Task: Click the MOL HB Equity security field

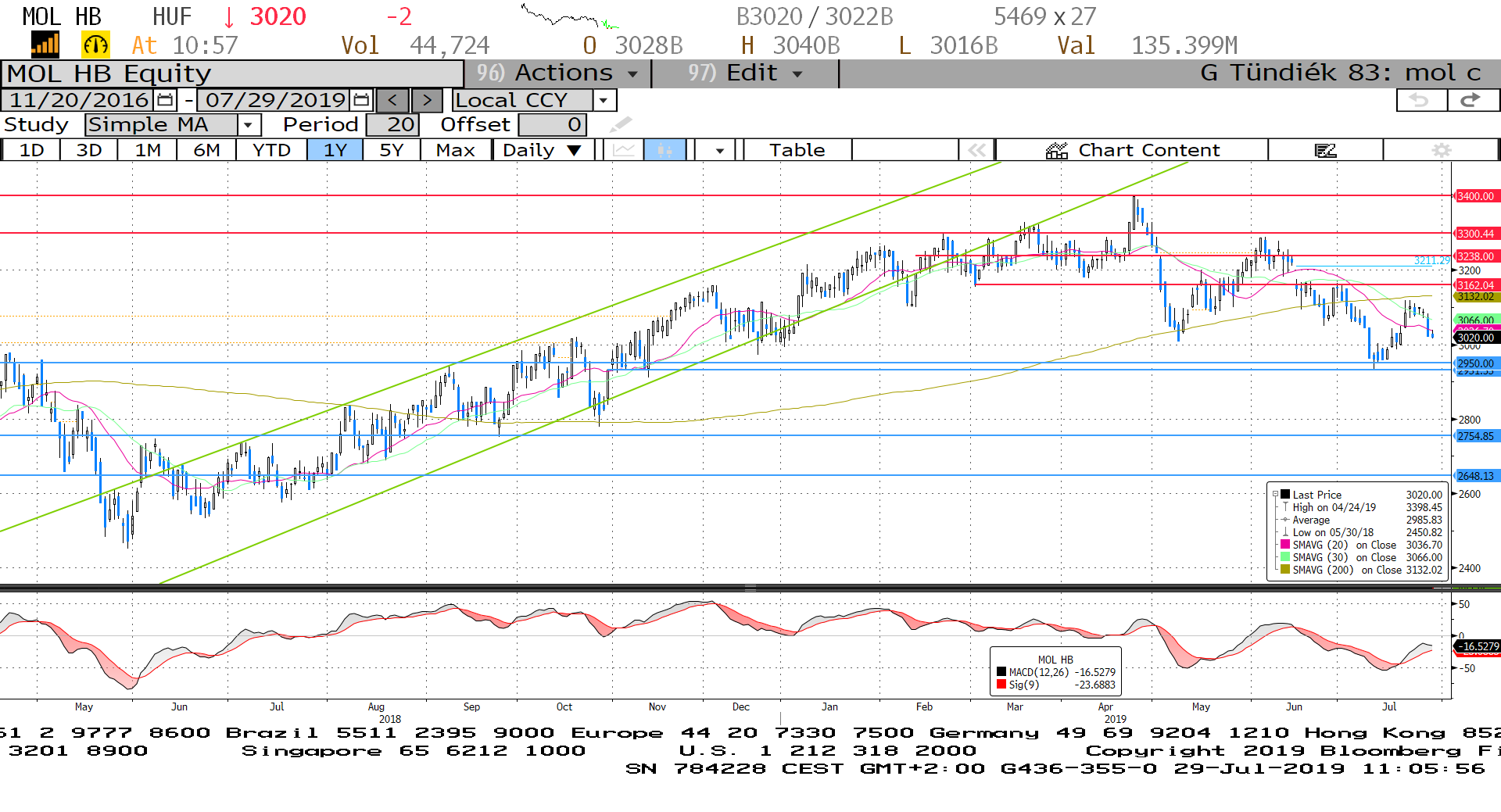Action: pos(232,73)
